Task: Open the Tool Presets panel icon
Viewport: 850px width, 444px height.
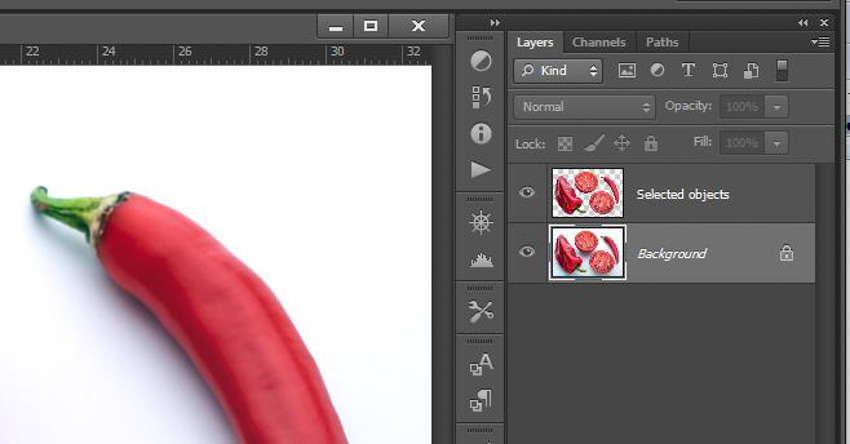Action: tap(481, 312)
